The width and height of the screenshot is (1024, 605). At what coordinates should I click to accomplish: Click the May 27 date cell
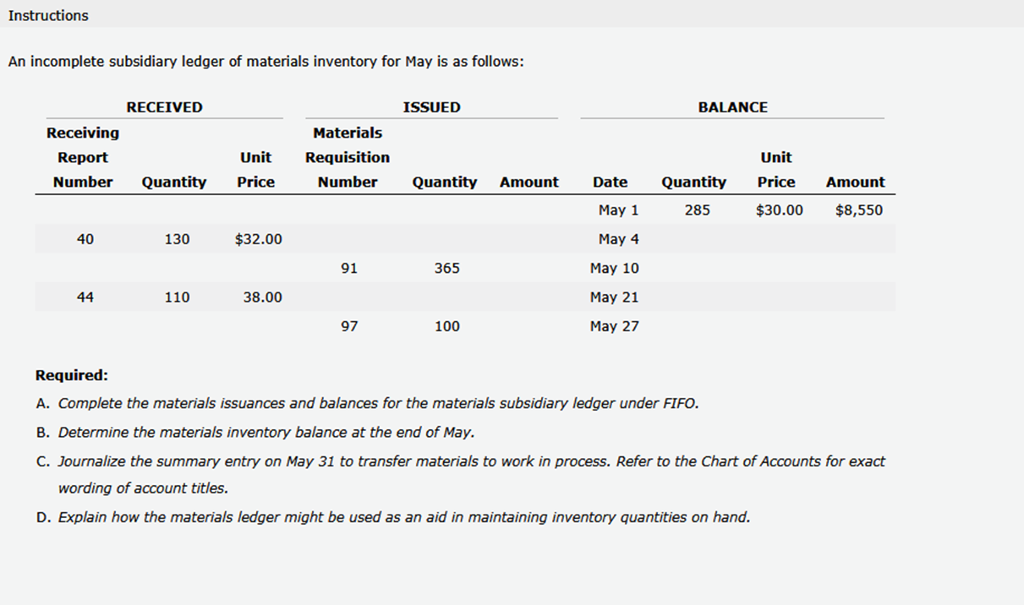[614, 326]
